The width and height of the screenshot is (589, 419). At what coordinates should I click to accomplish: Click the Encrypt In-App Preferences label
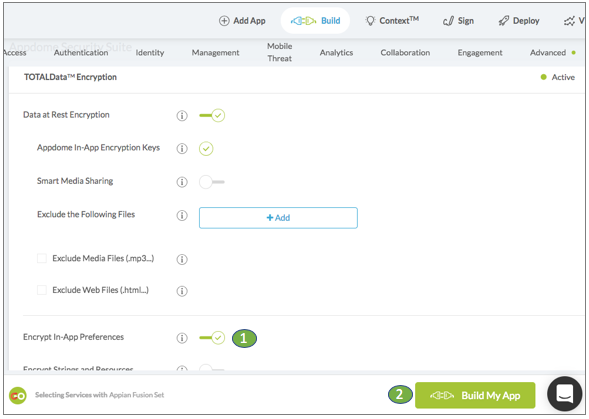[73, 337]
